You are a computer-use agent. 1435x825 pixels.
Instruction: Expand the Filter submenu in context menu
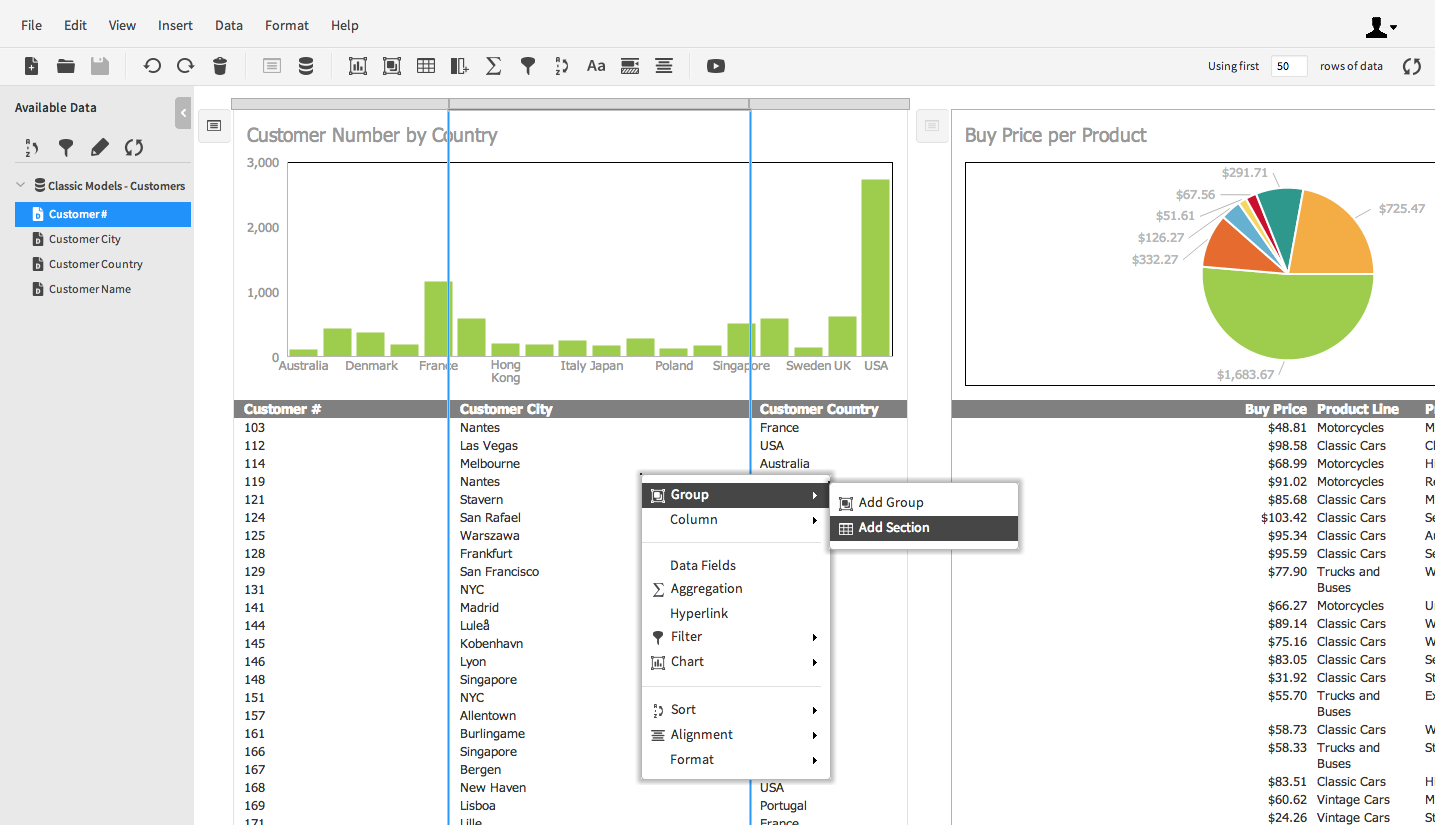[x=736, y=637]
